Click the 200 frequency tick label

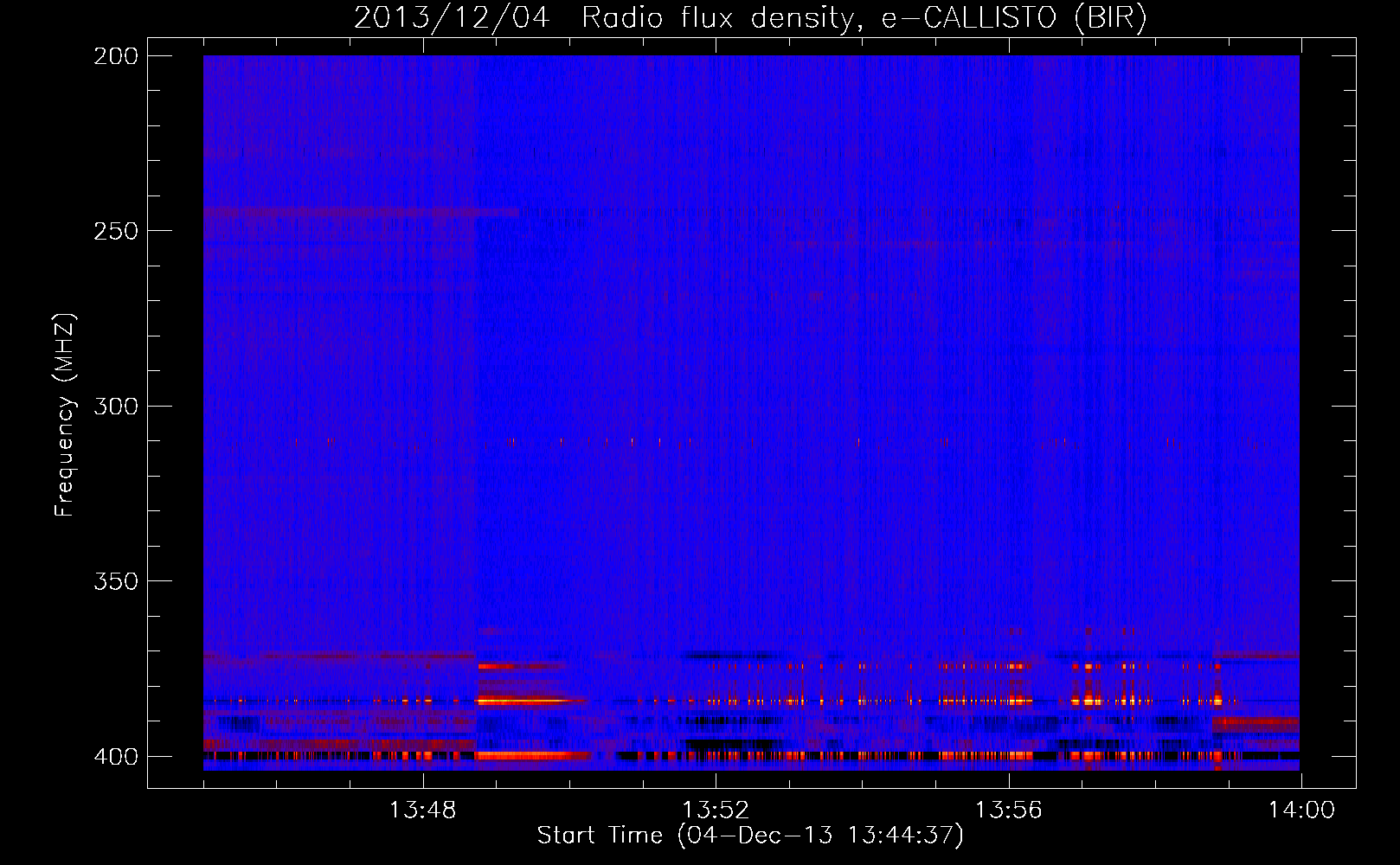point(116,56)
